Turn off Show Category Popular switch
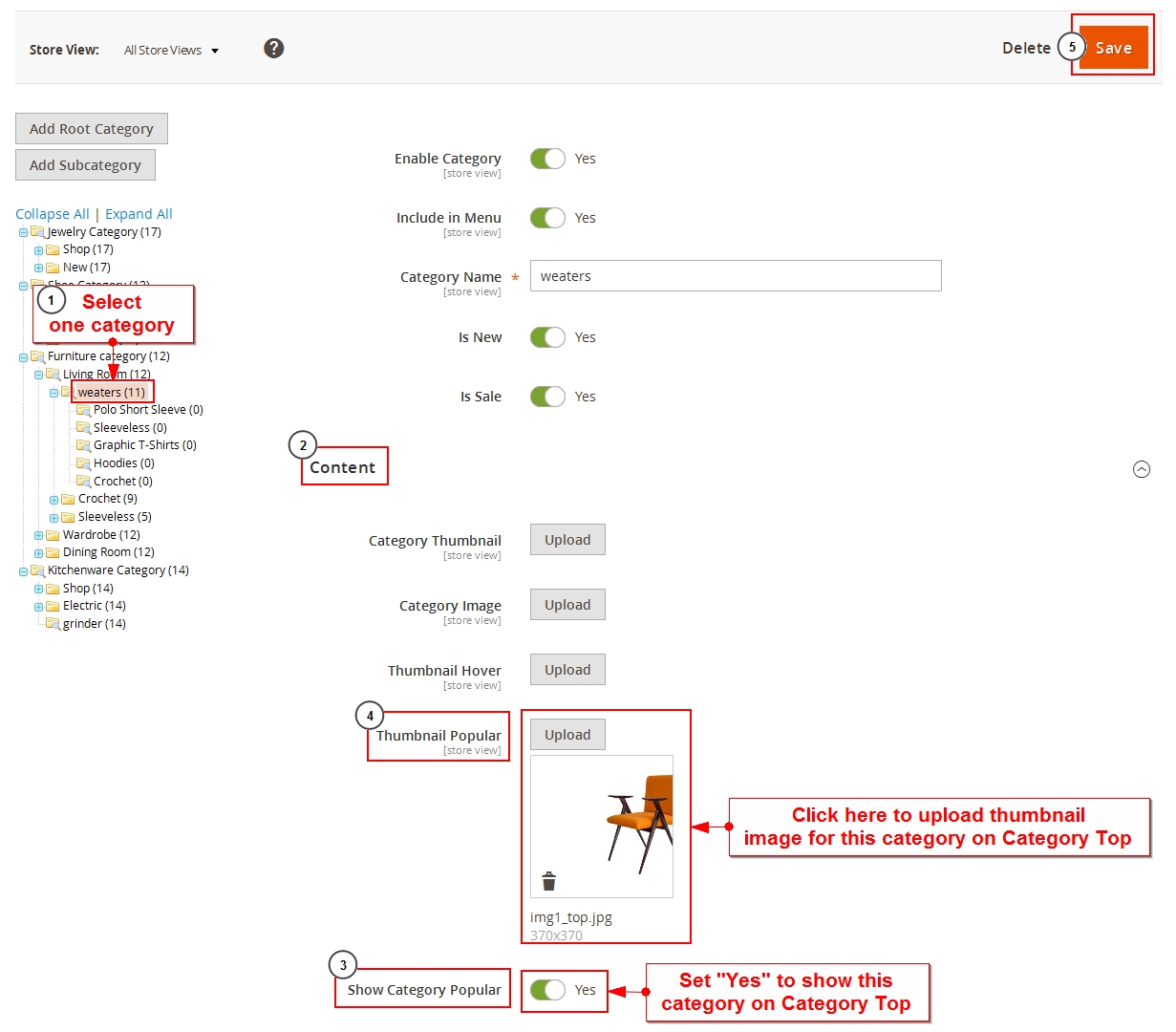 pyautogui.click(x=548, y=990)
